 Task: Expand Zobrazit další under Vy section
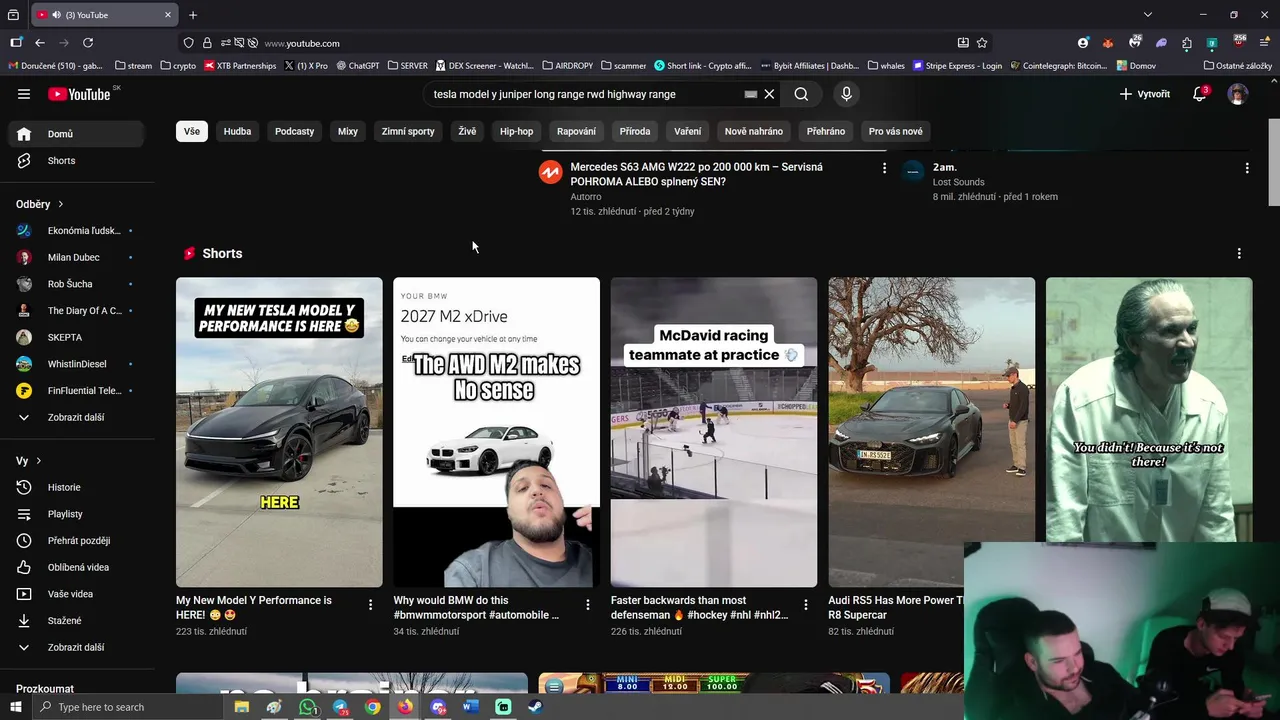[x=77, y=648]
